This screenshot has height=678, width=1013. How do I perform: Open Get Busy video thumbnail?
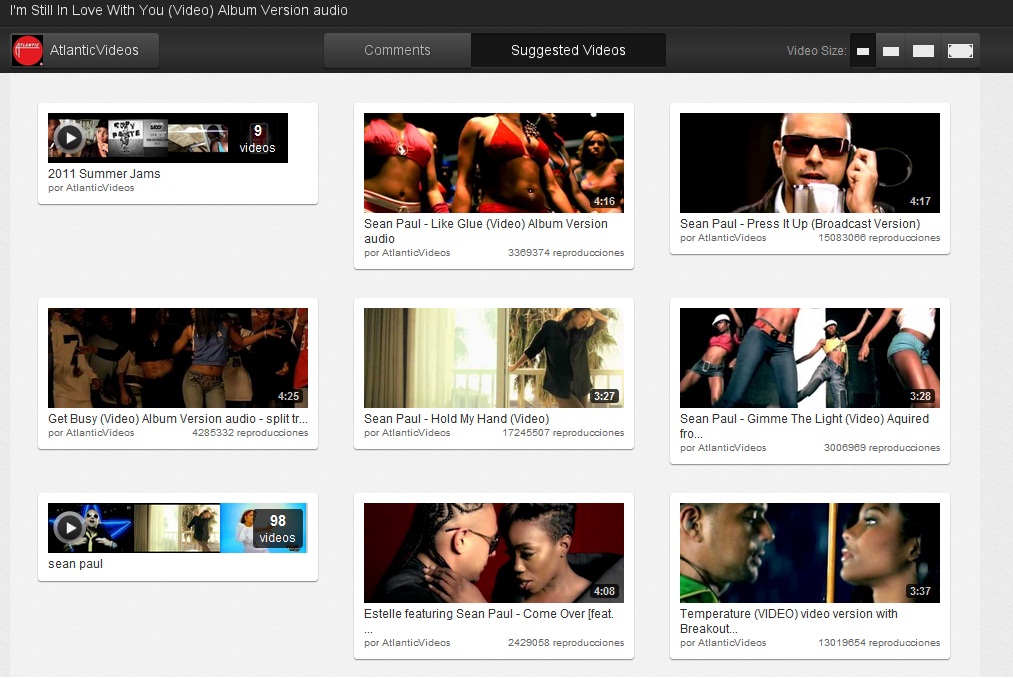pos(178,358)
